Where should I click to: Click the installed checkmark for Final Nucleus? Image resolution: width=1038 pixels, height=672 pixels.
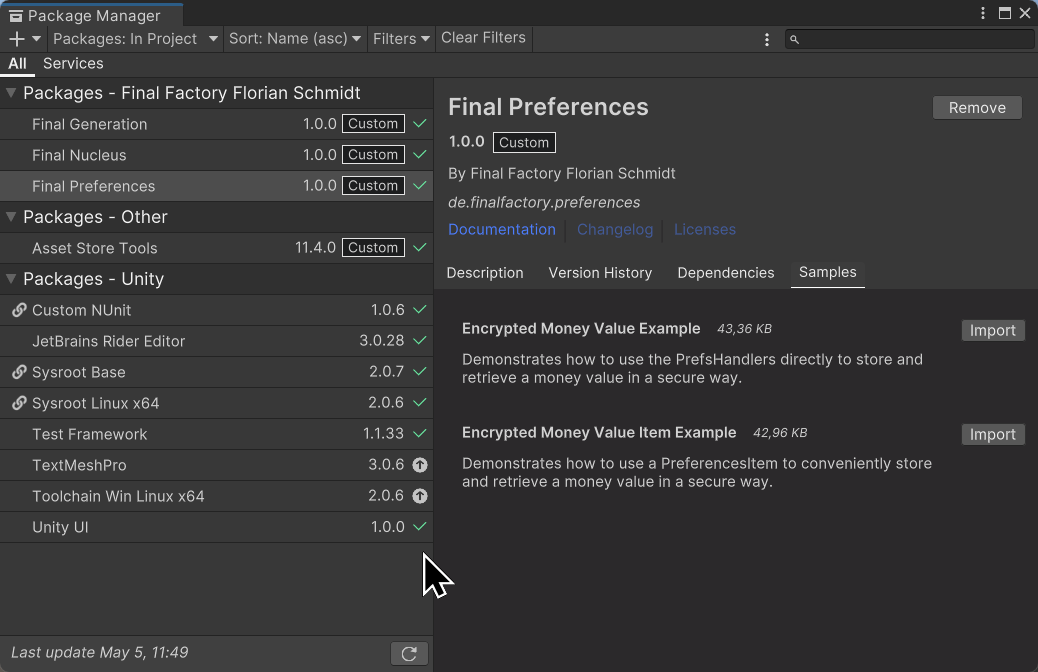tap(420, 154)
